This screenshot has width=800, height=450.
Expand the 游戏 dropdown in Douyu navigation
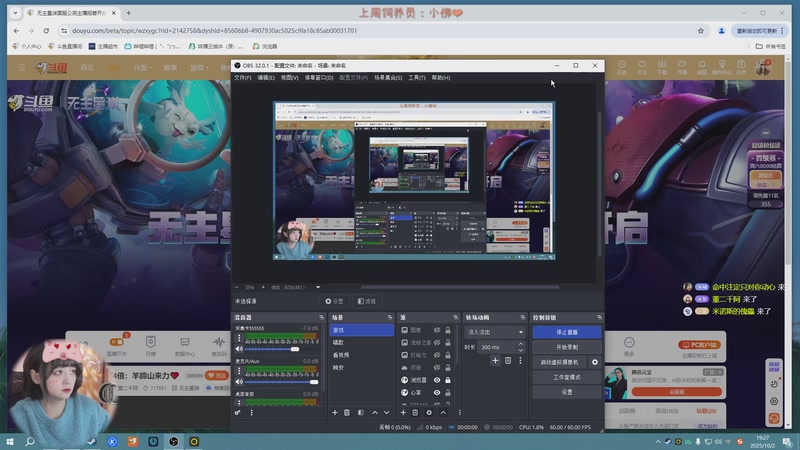[x=199, y=67]
